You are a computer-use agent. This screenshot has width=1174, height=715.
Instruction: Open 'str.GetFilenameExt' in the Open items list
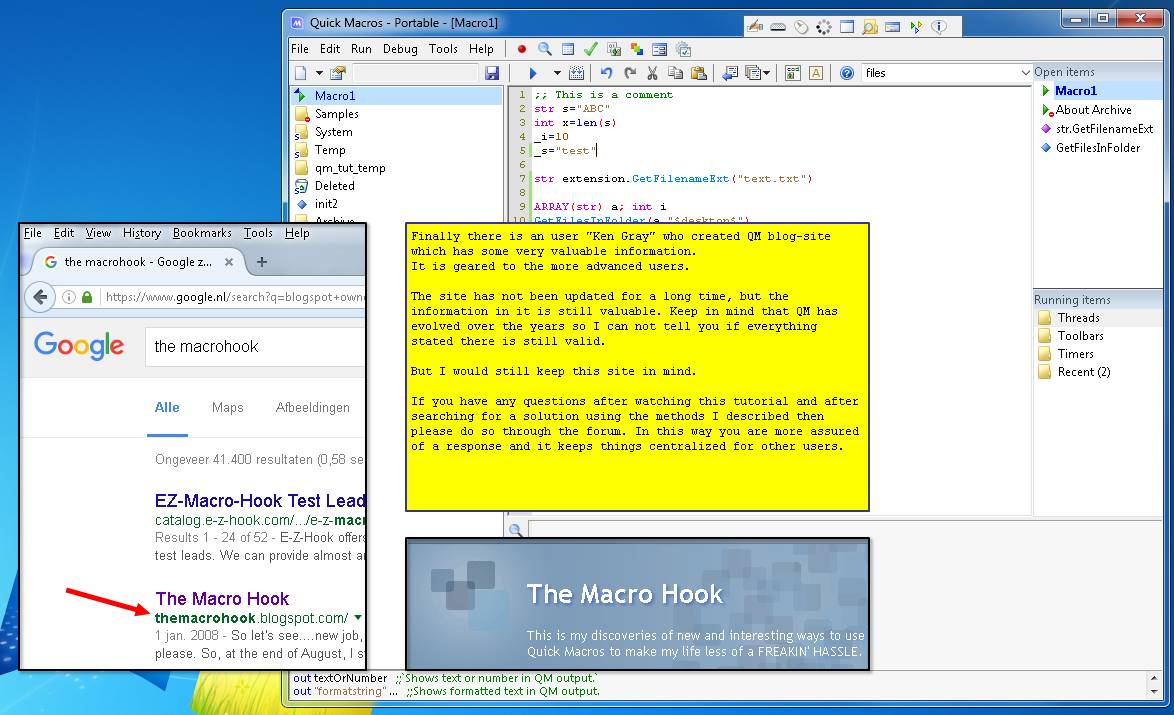(1104, 129)
